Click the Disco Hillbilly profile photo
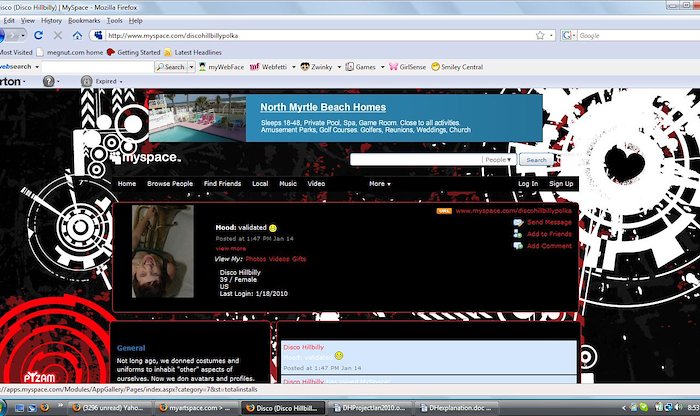 pyautogui.click(x=163, y=251)
